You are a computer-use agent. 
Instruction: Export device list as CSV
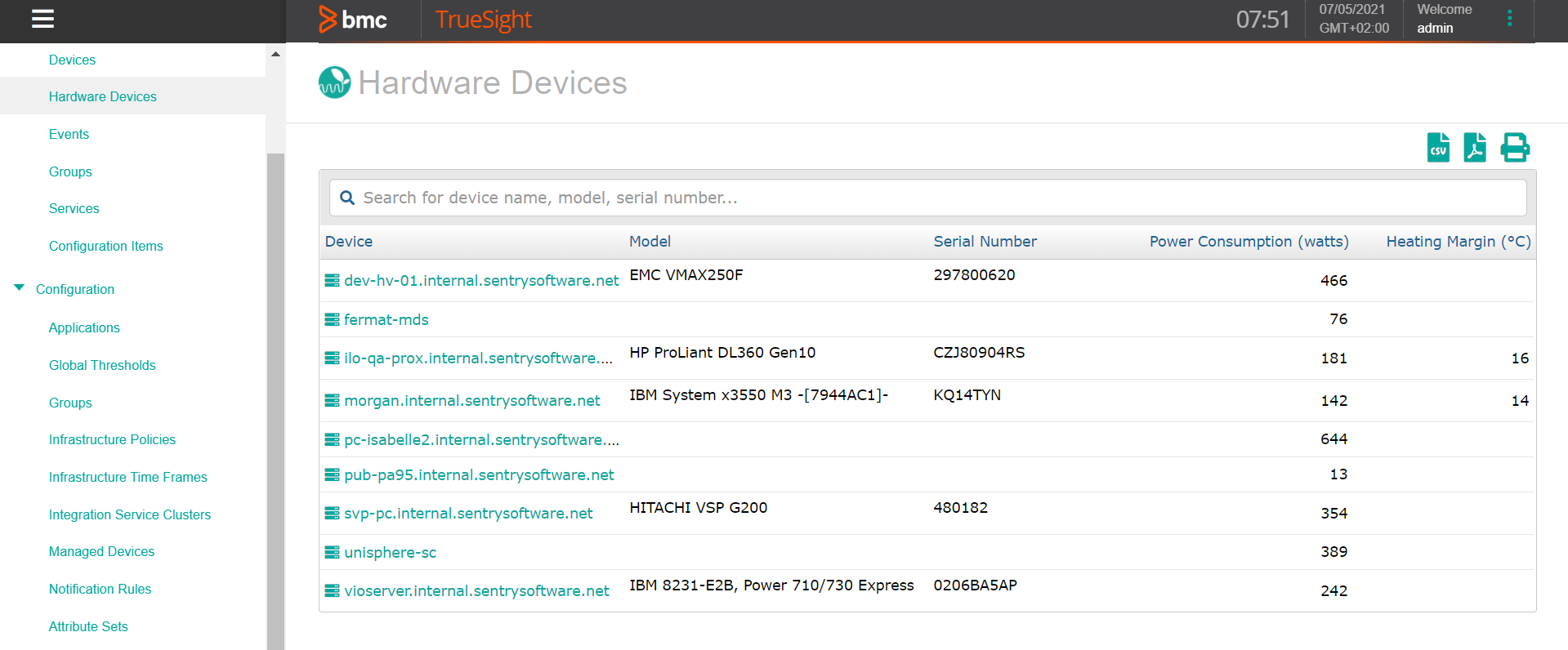(x=1438, y=148)
